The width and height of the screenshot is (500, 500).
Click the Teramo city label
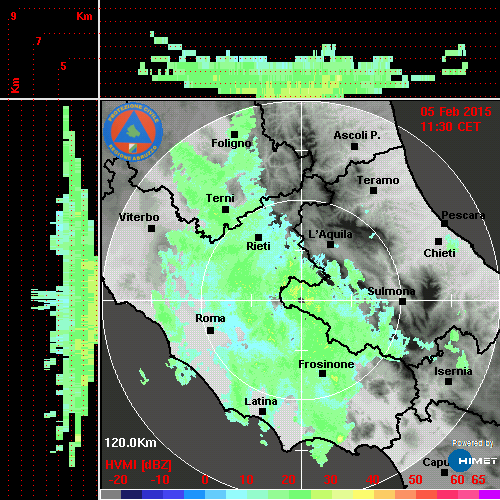click(x=378, y=180)
